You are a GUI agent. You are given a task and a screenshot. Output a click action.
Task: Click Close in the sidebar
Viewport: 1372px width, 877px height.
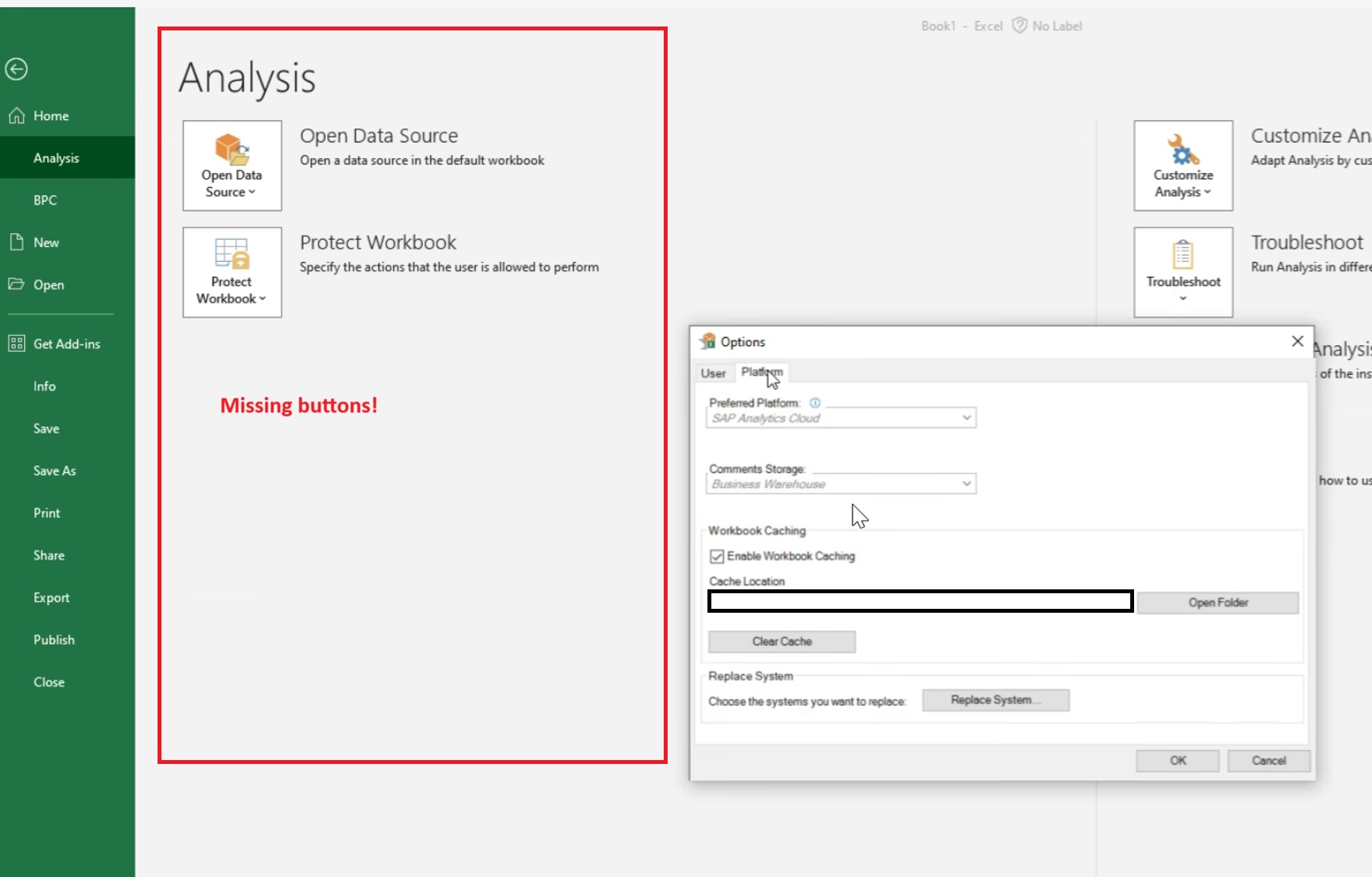click(x=67, y=682)
